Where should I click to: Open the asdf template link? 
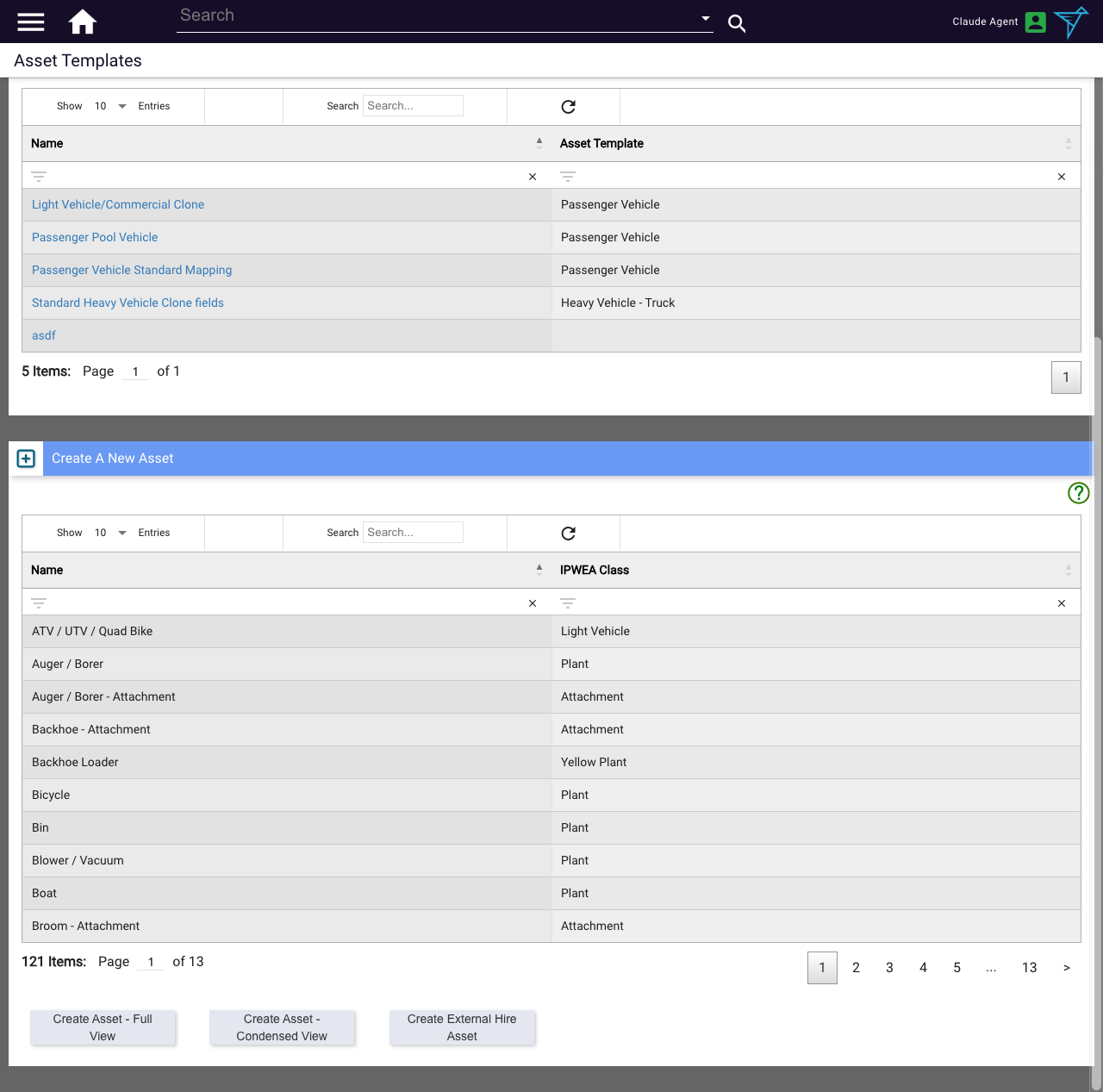(44, 335)
